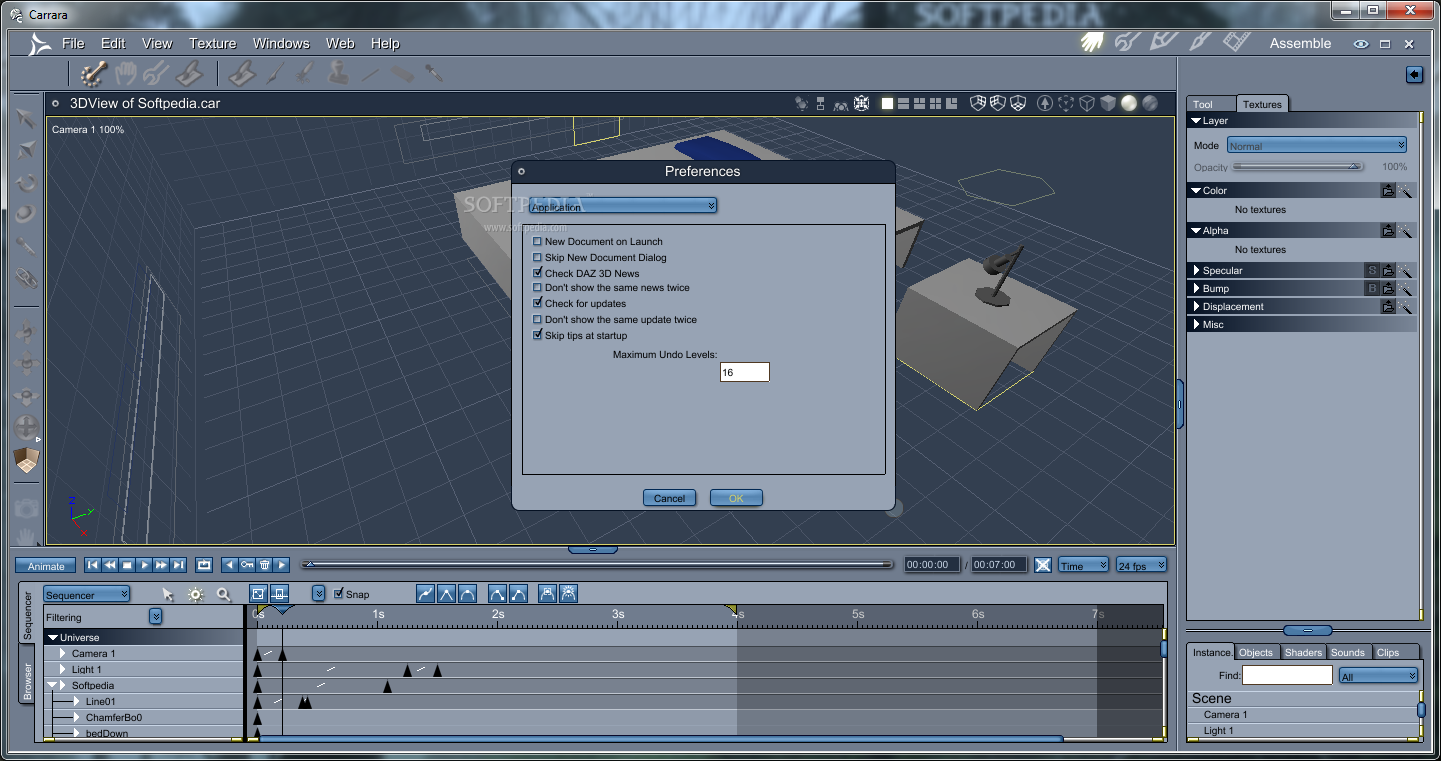Switch to the Browser side tab
Screen dimensions: 1441x761
click(x=28, y=680)
